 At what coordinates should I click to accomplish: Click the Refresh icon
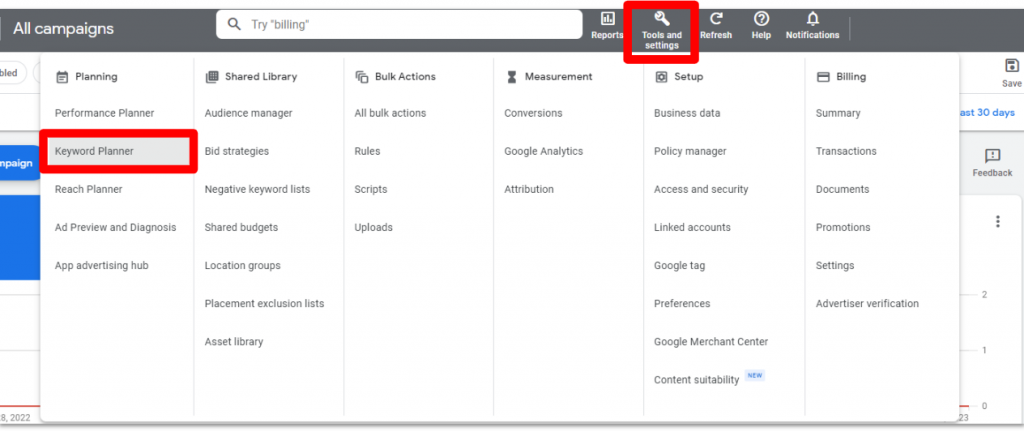tap(716, 19)
